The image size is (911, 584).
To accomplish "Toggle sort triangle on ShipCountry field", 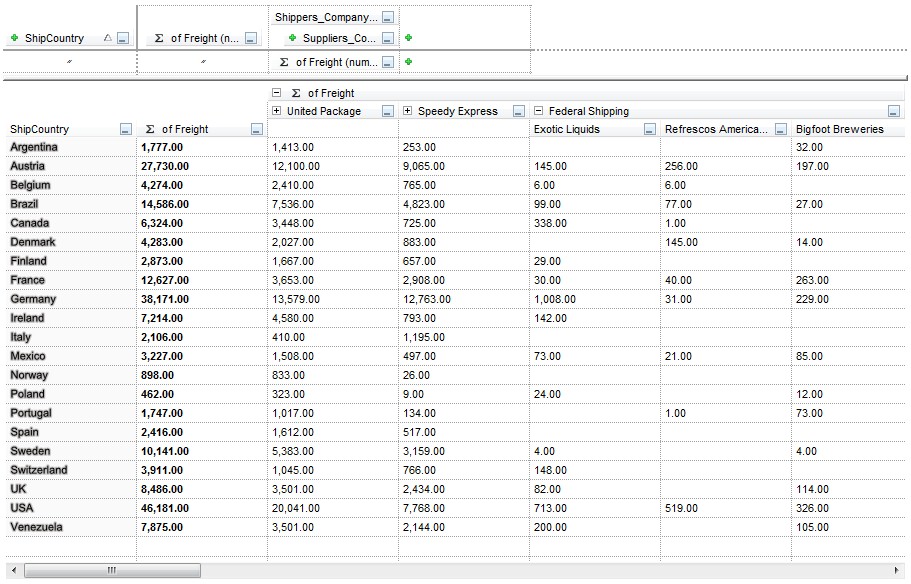I will click(x=108, y=39).
